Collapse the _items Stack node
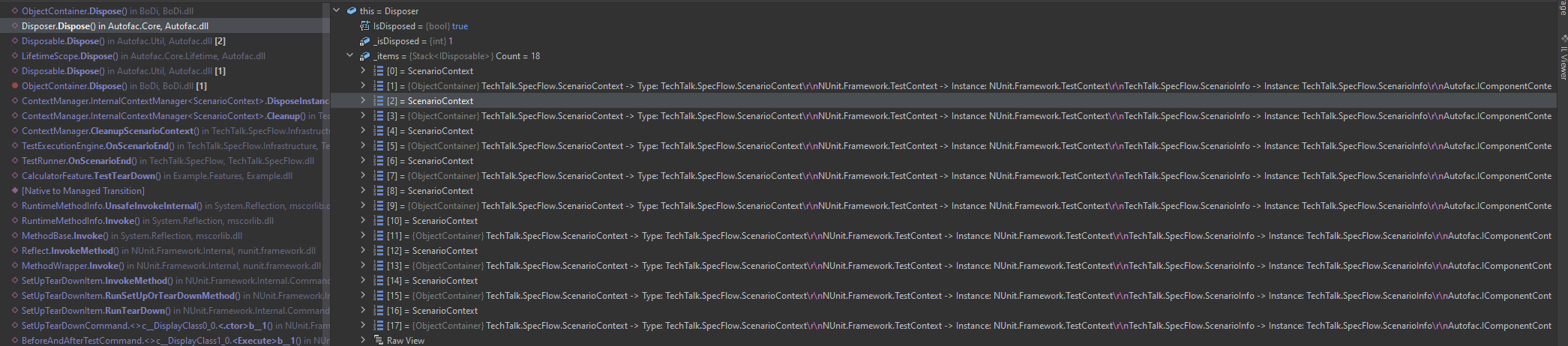The image size is (1568, 346). click(x=349, y=55)
